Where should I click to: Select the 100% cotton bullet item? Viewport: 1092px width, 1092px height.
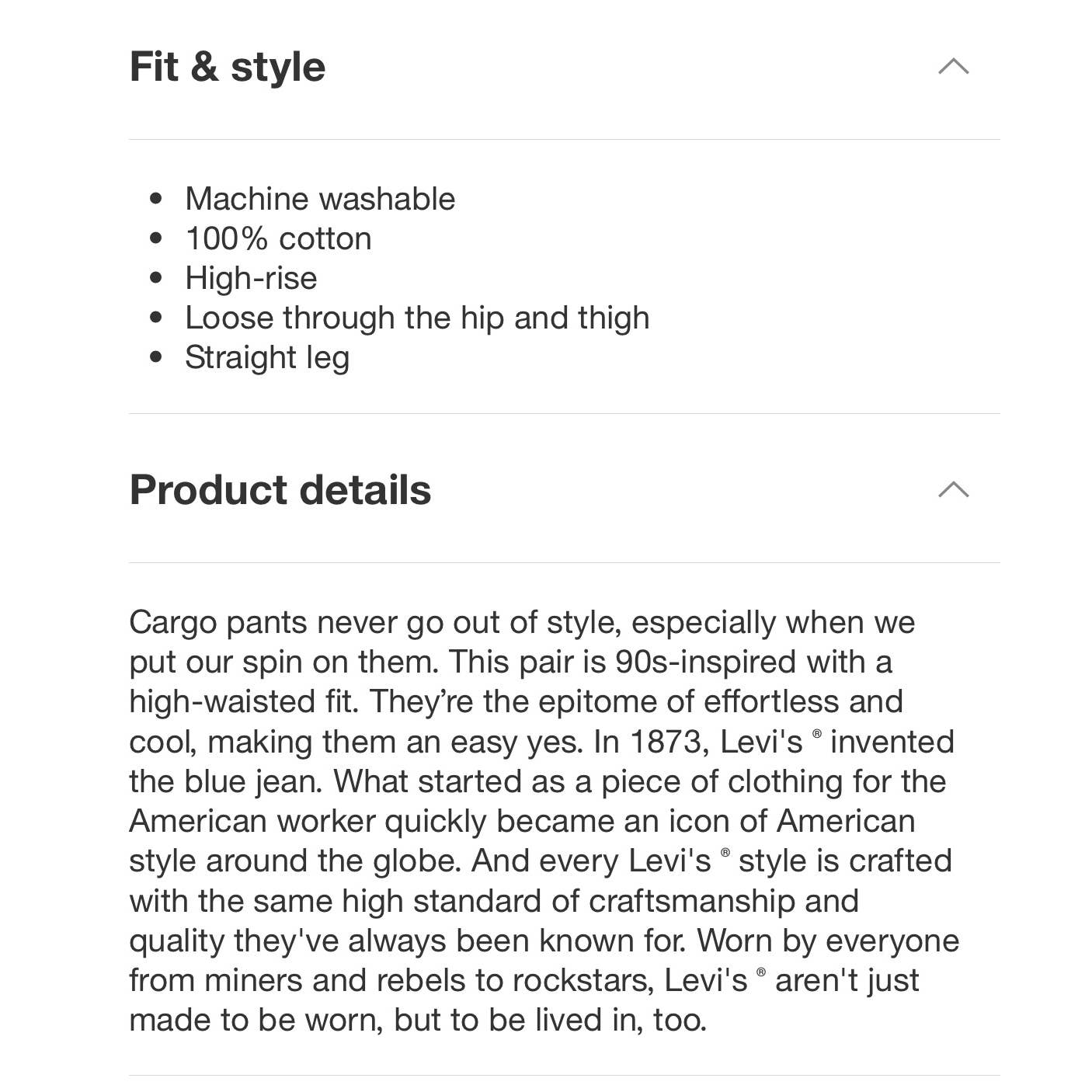278,238
